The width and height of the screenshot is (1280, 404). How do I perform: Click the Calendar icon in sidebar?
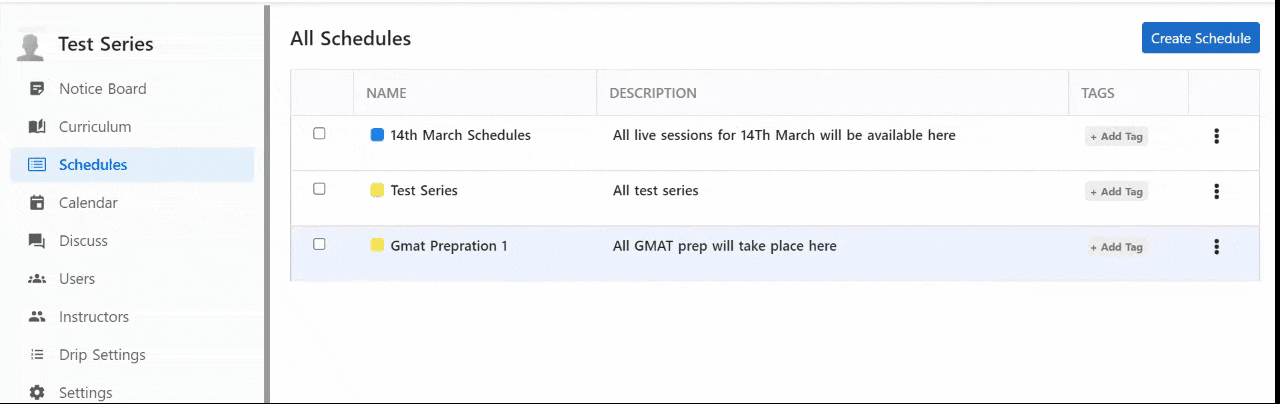[x=37, y=203]
